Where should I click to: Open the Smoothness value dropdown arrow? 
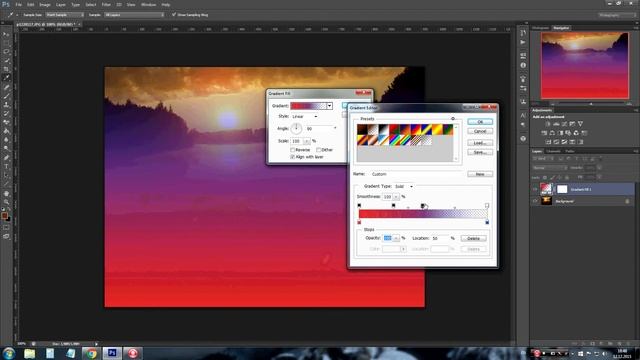pos(396,197)
